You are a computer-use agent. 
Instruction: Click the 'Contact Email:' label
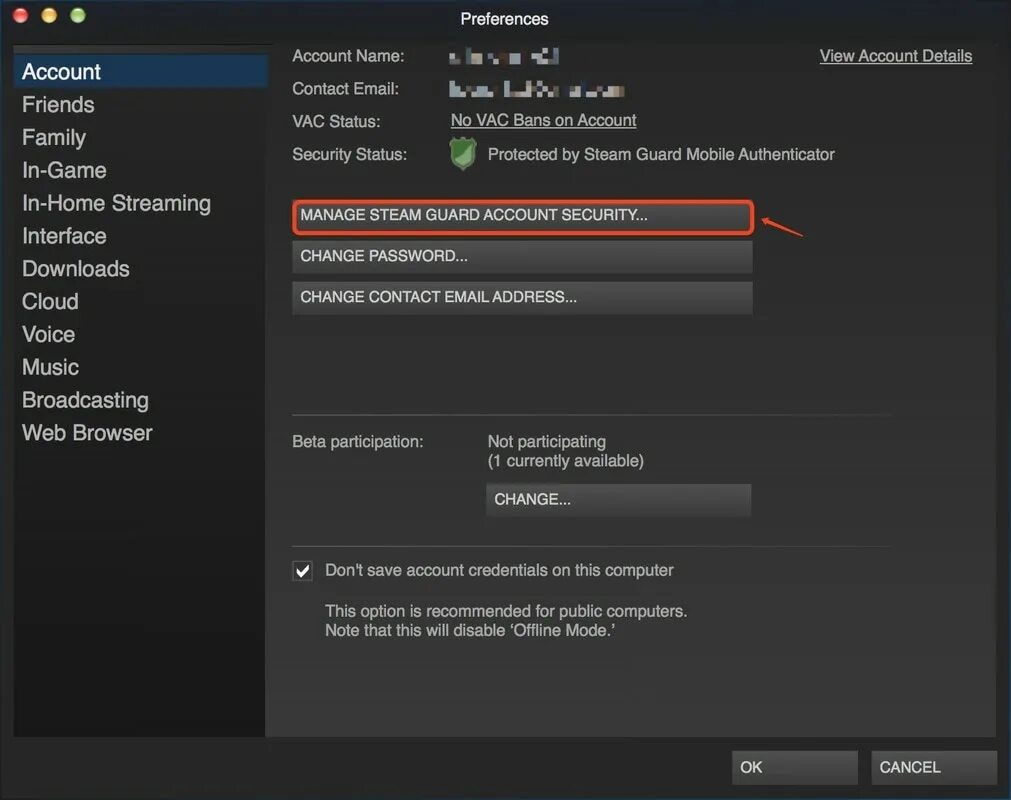345,89
